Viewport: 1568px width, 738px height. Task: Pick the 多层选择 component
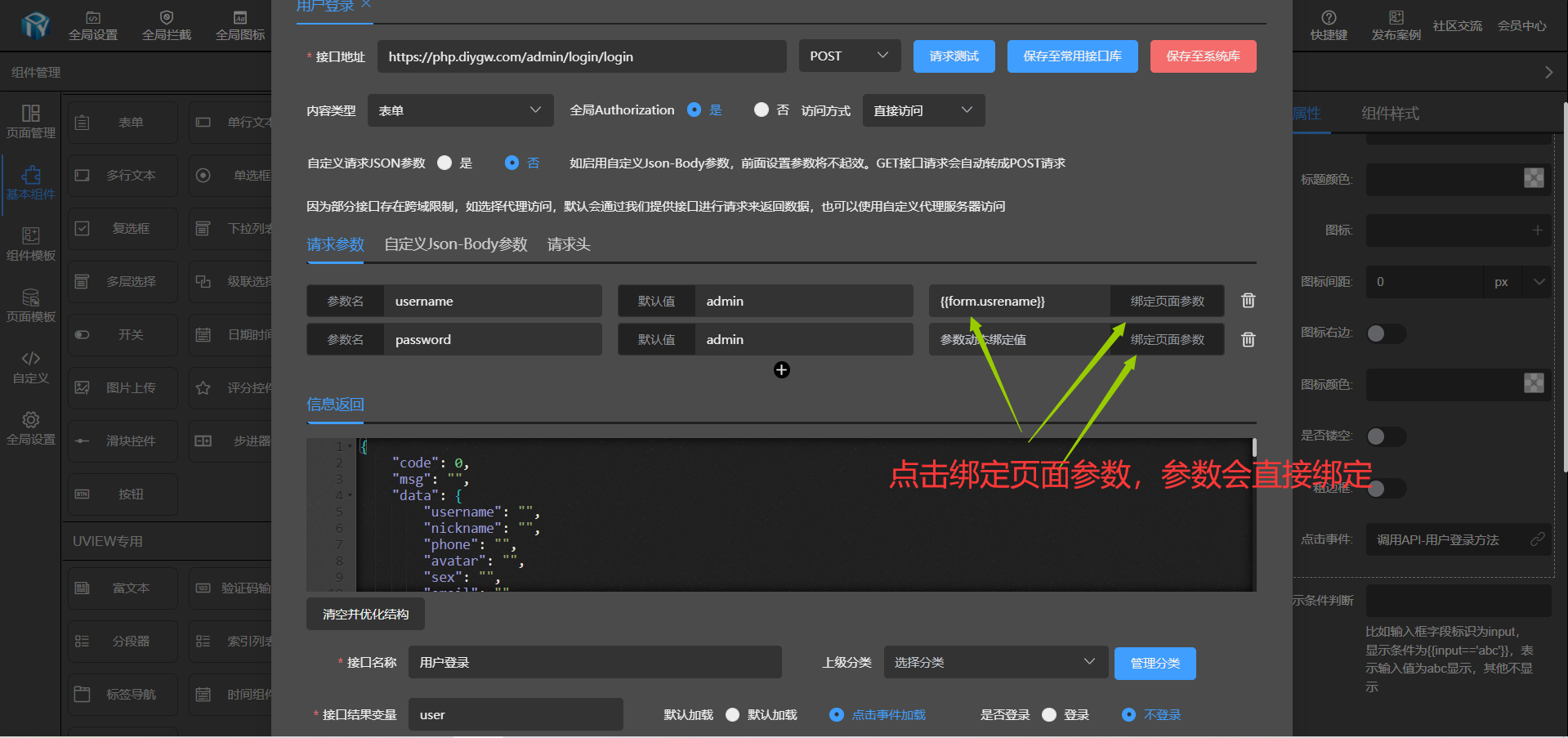123,282
